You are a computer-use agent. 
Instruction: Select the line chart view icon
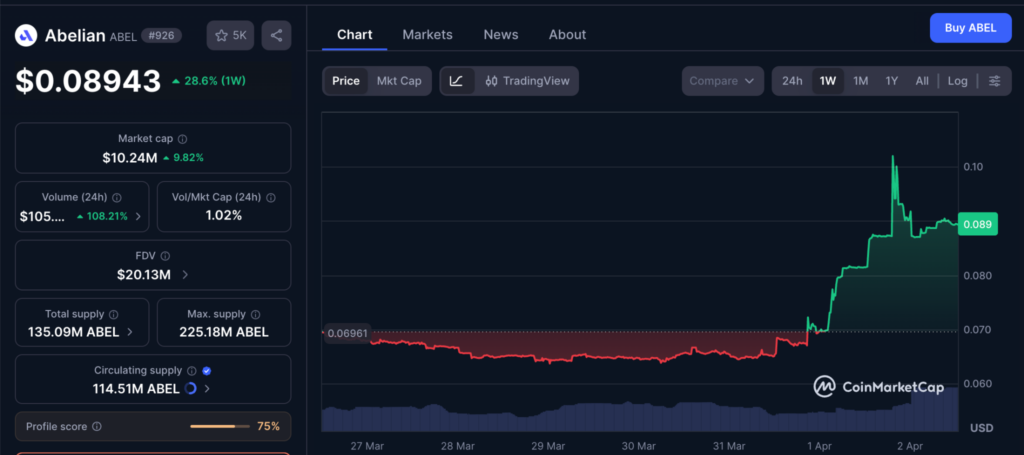[456, 81]
